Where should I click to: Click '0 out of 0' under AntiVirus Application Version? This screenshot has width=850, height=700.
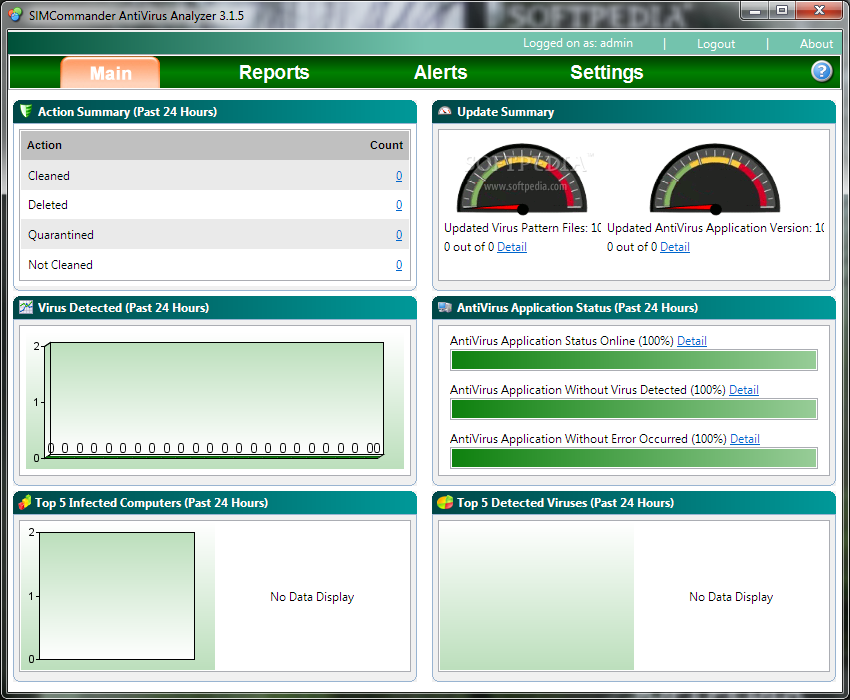pyautogui.click(x=632, y=247)
